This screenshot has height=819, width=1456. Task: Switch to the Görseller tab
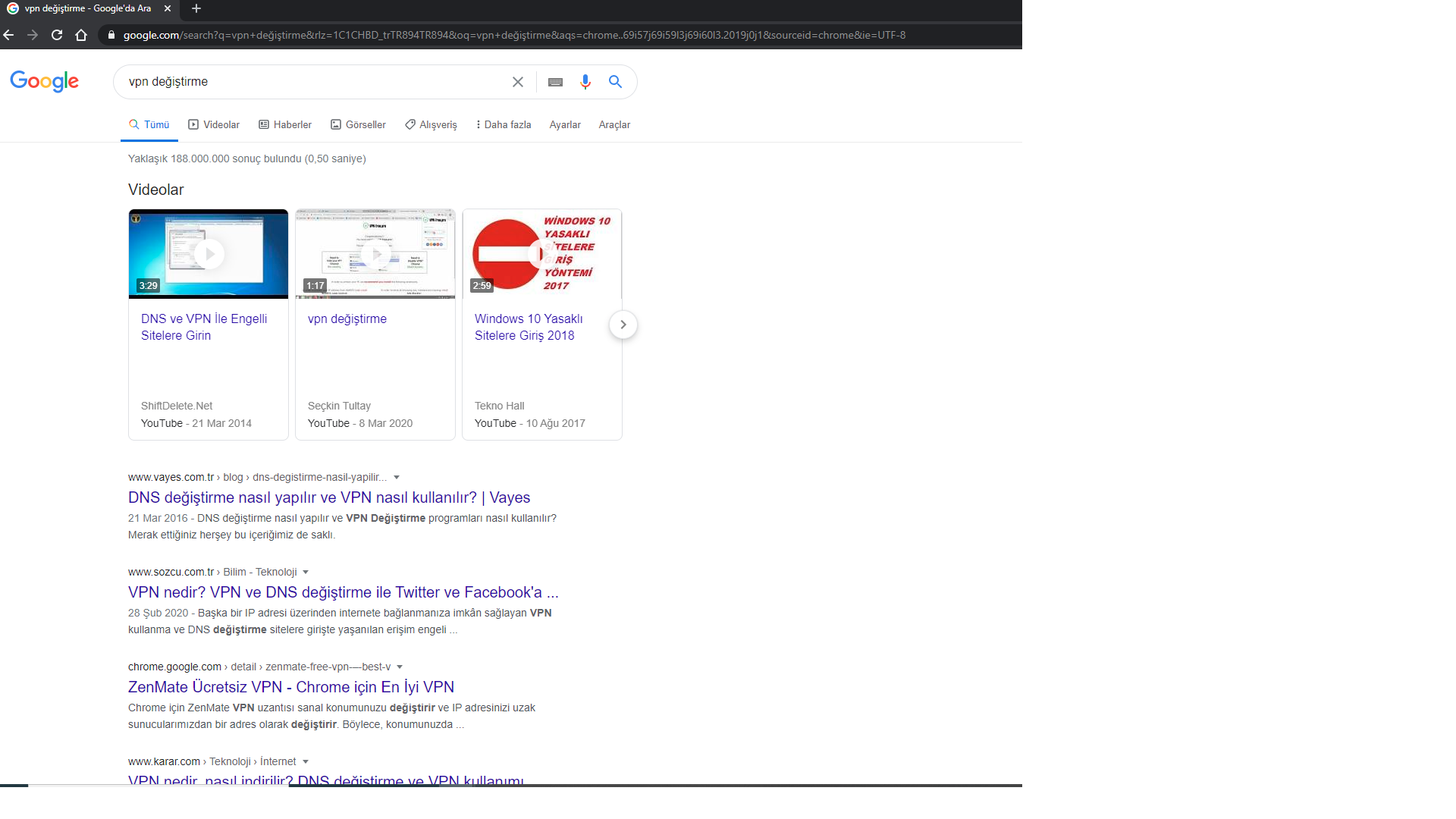(358, 124)
